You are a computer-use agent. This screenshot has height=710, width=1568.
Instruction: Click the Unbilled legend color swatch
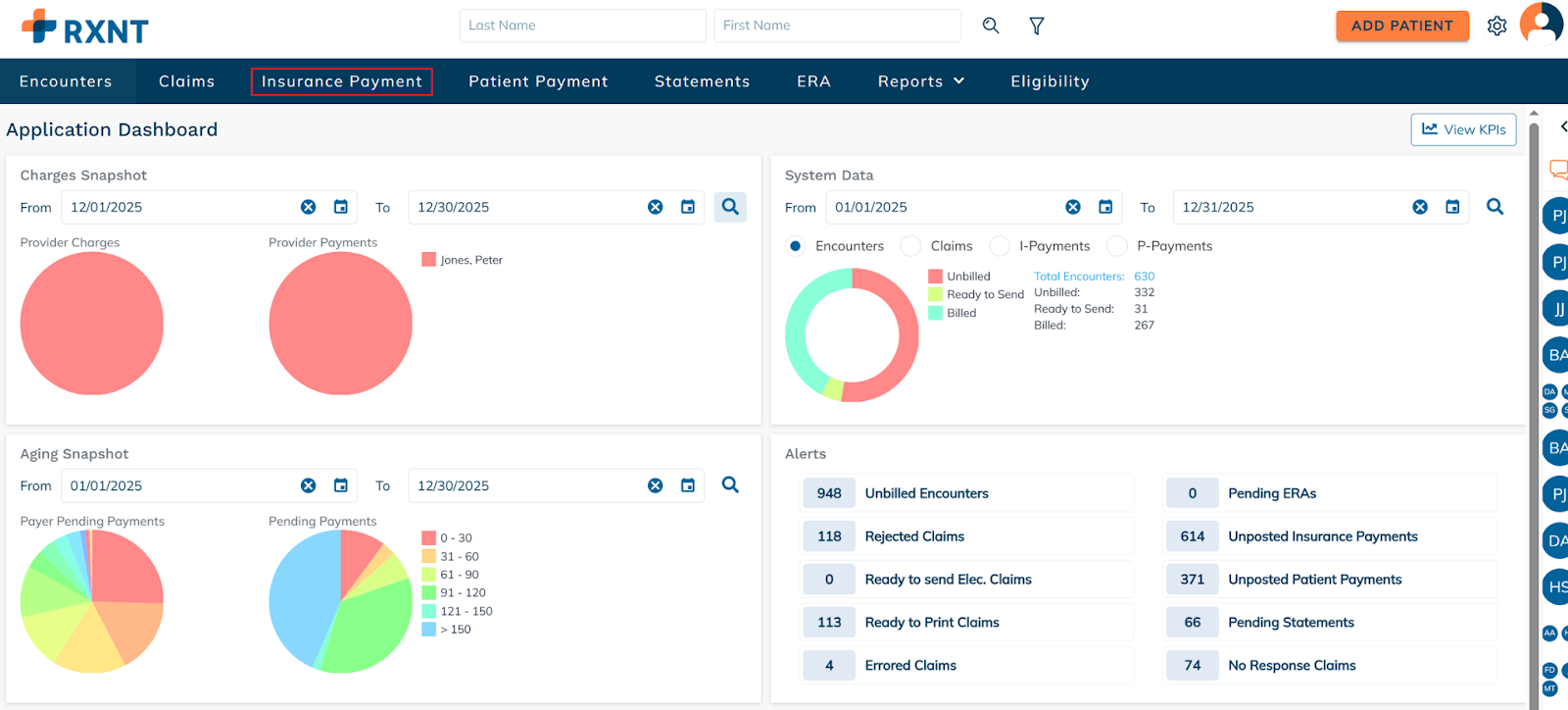936,277
